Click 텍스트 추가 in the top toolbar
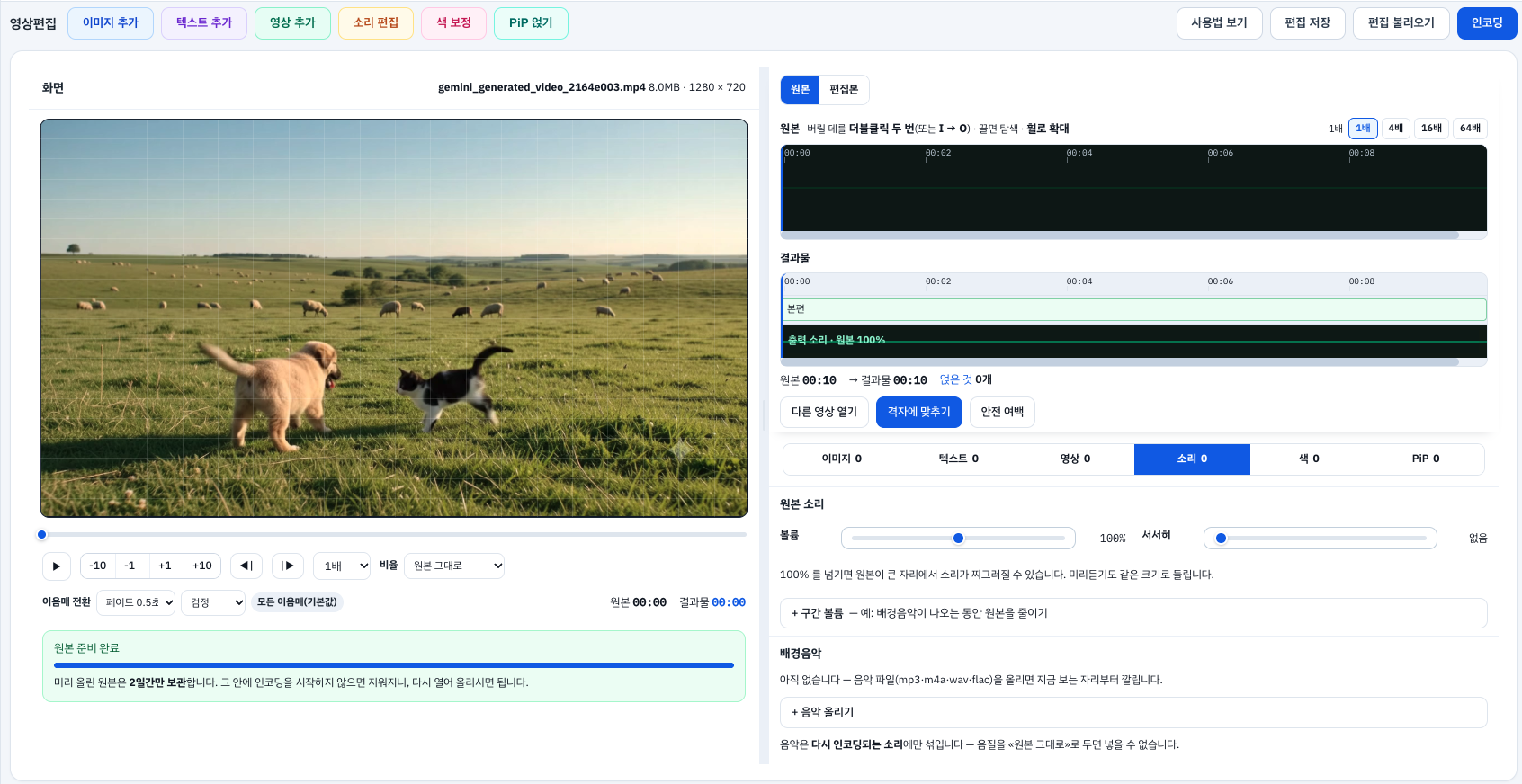The image size is (1522, 784). 204,23
